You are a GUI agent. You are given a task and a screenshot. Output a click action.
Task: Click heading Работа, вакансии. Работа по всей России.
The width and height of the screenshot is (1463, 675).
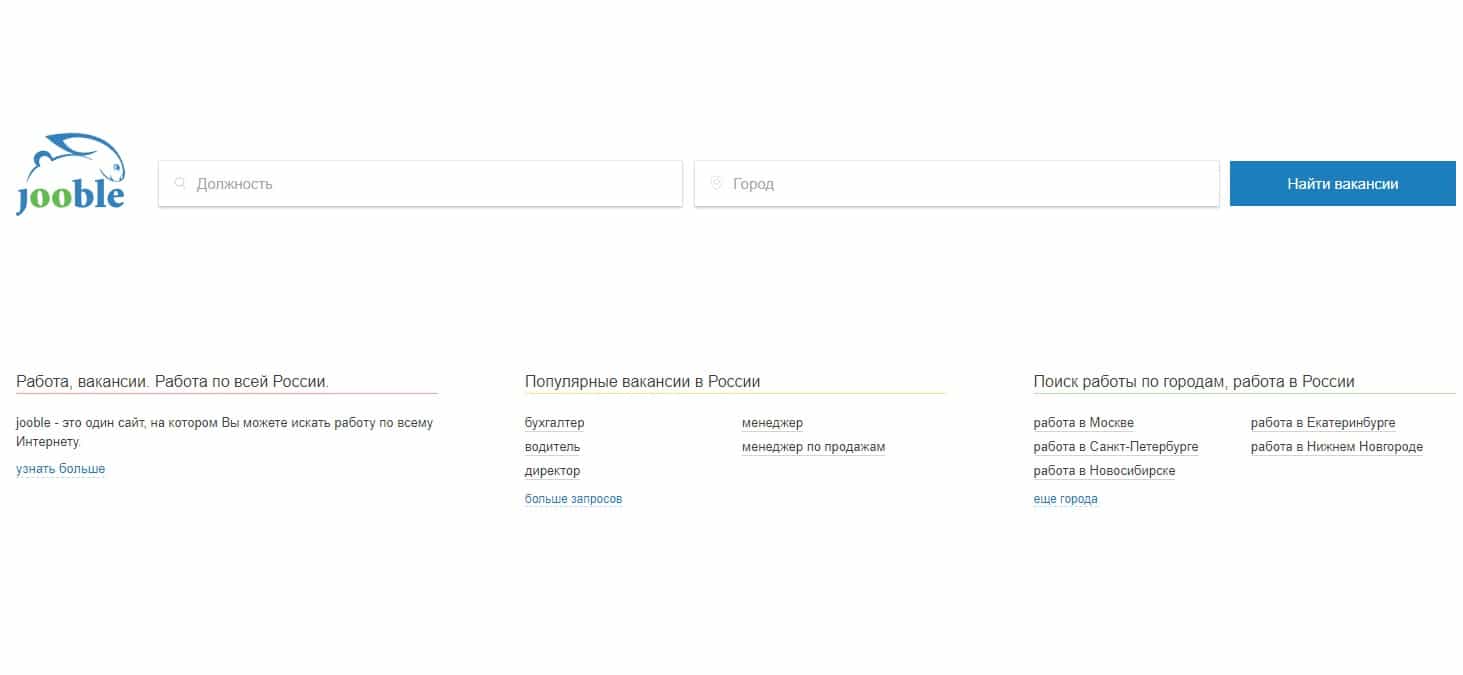point(172,382)
